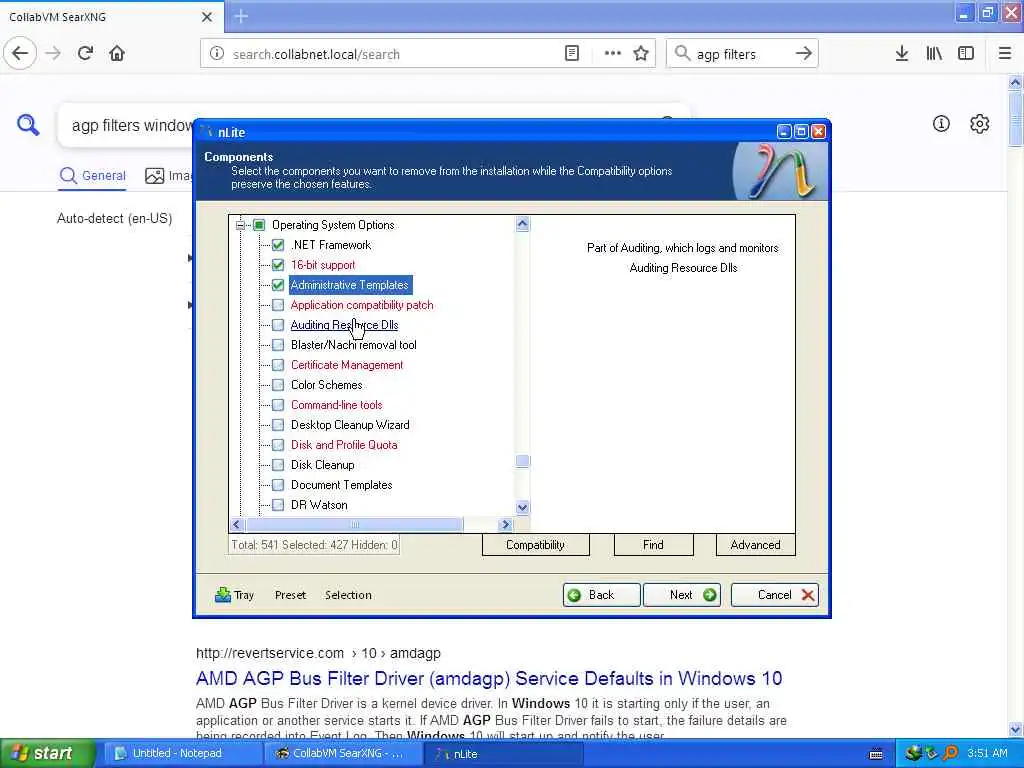The image size is (1024, 768).
Task: Check Application compatibility patch
Action: click(278, 305)
